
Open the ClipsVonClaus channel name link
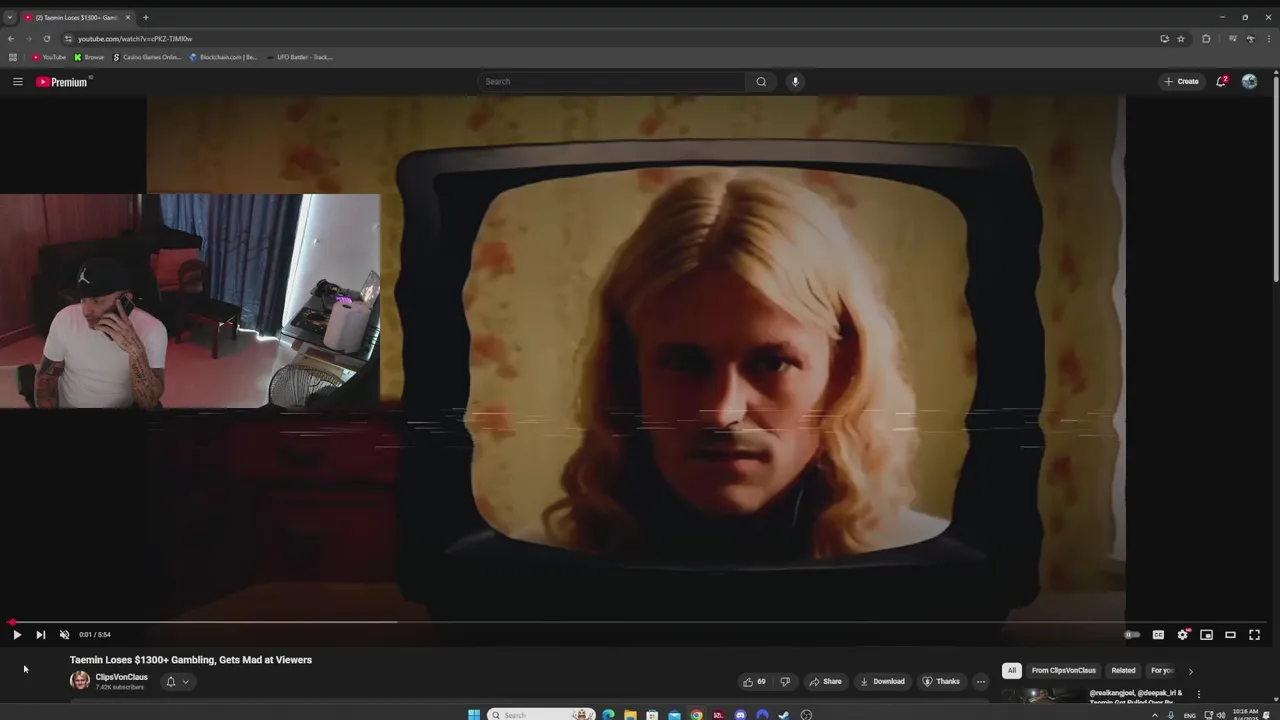(x=121, y=677)
